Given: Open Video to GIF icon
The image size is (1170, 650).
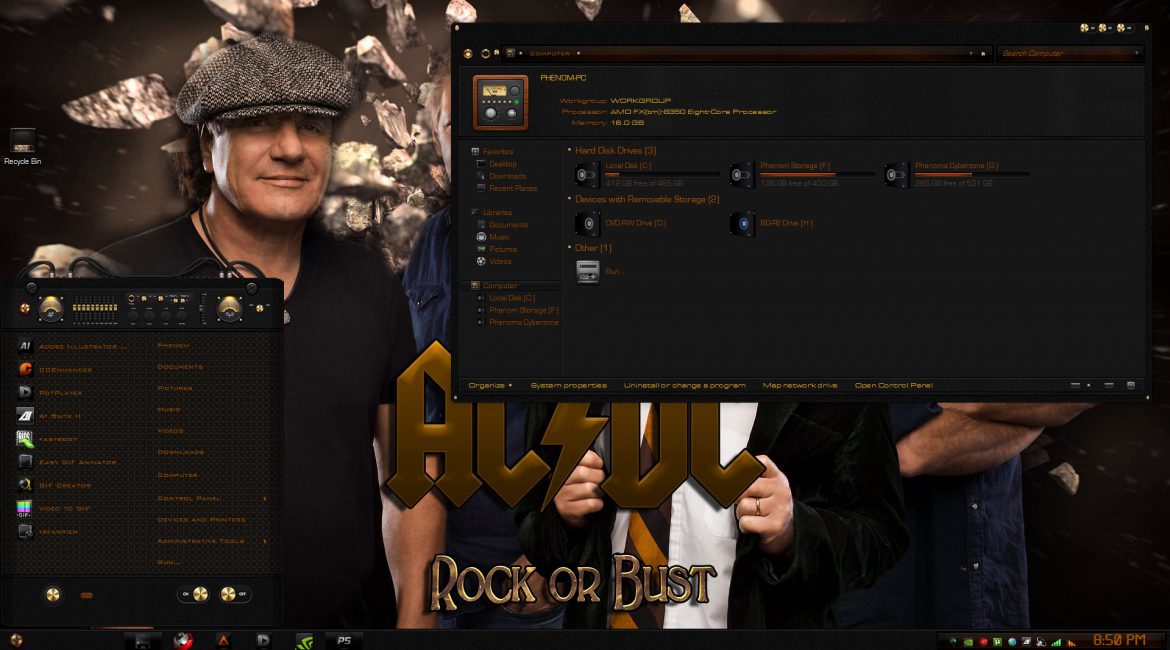Looking at the screenshot, I should coord(25,508).
